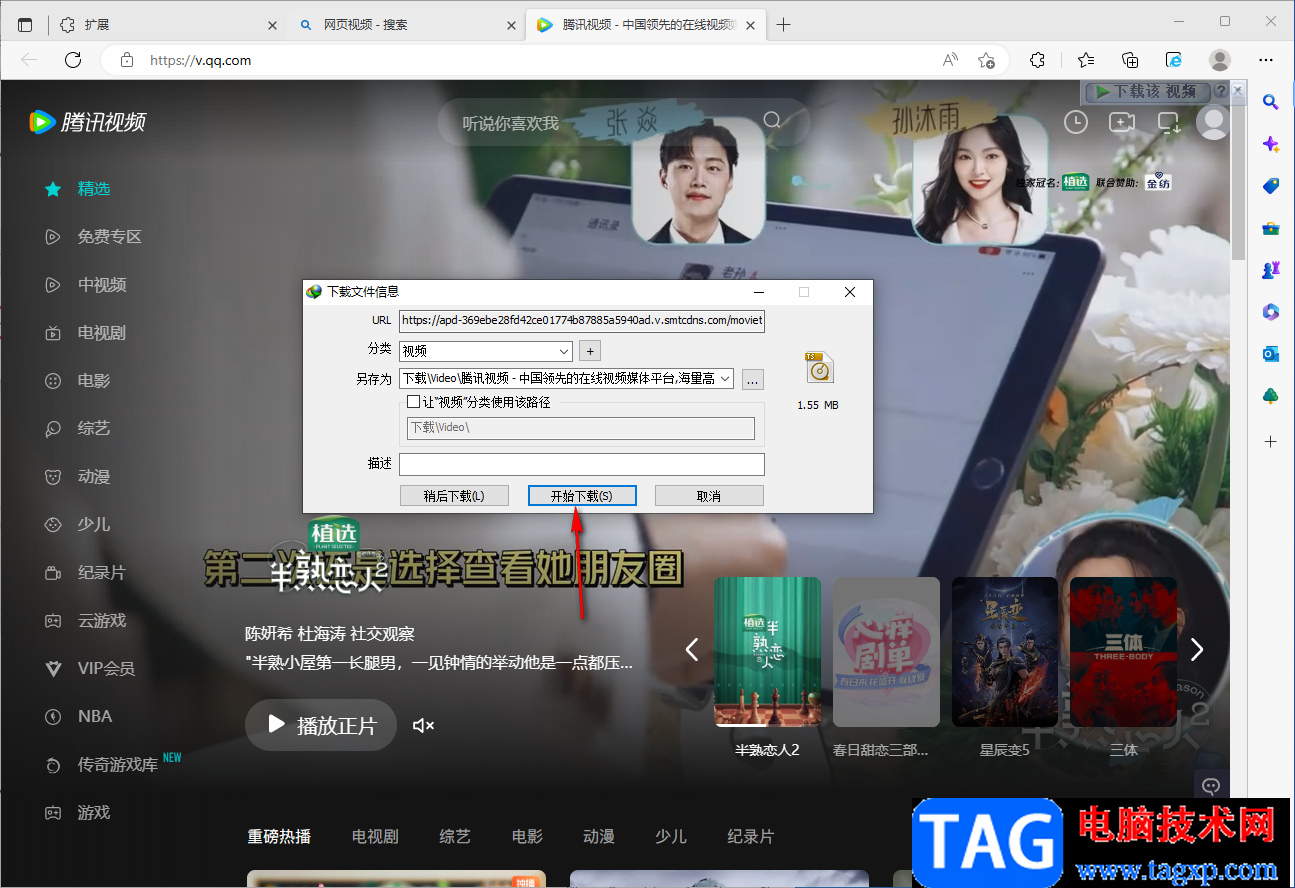This screenshot has width=1295, height=888.
Task: Open the browser Settings and more menu
Action: pyautogui.click(x=1266, y=60)
